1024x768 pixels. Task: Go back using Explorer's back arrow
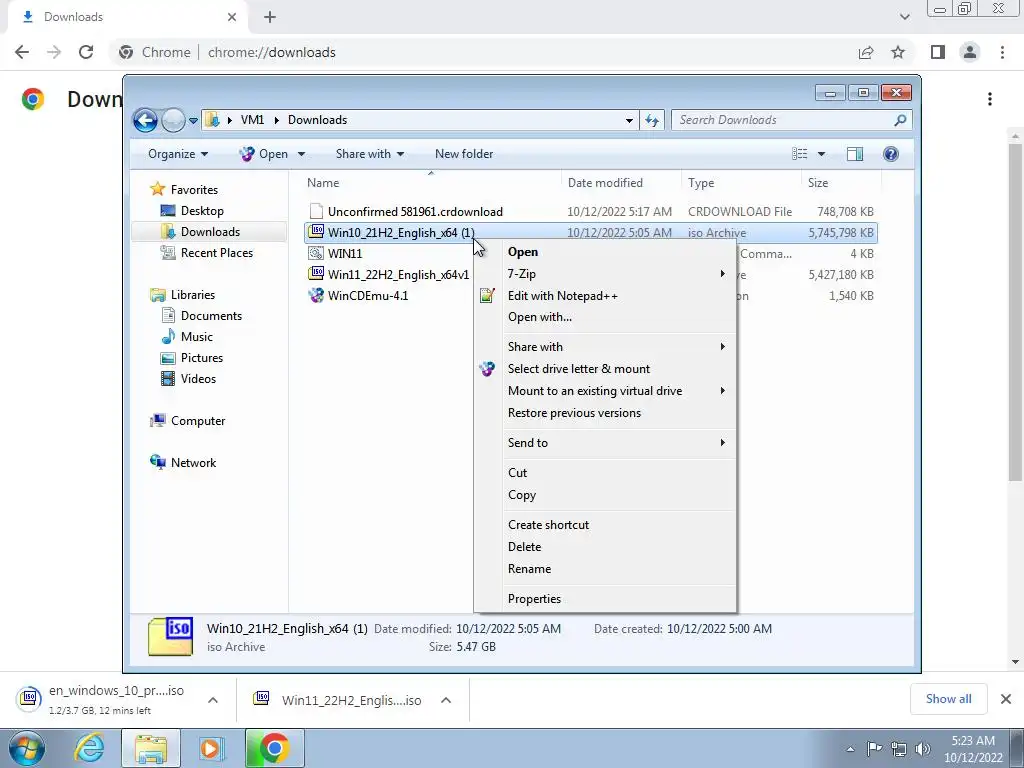145,120
